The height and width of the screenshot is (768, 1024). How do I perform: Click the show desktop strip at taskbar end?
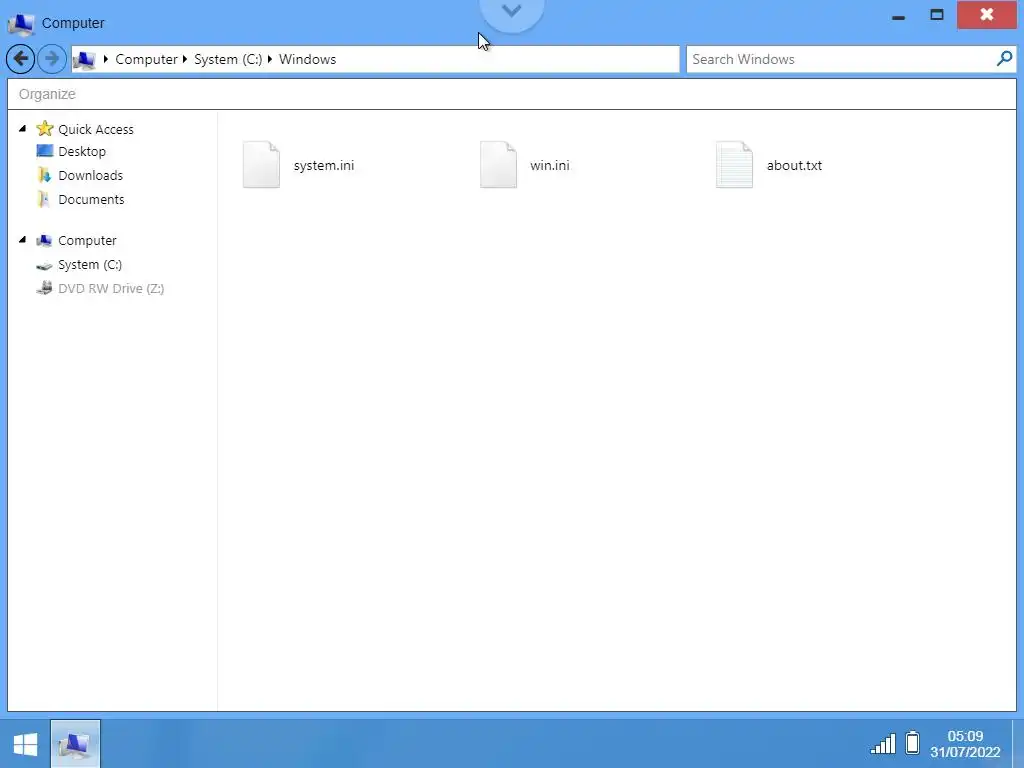1018,744
